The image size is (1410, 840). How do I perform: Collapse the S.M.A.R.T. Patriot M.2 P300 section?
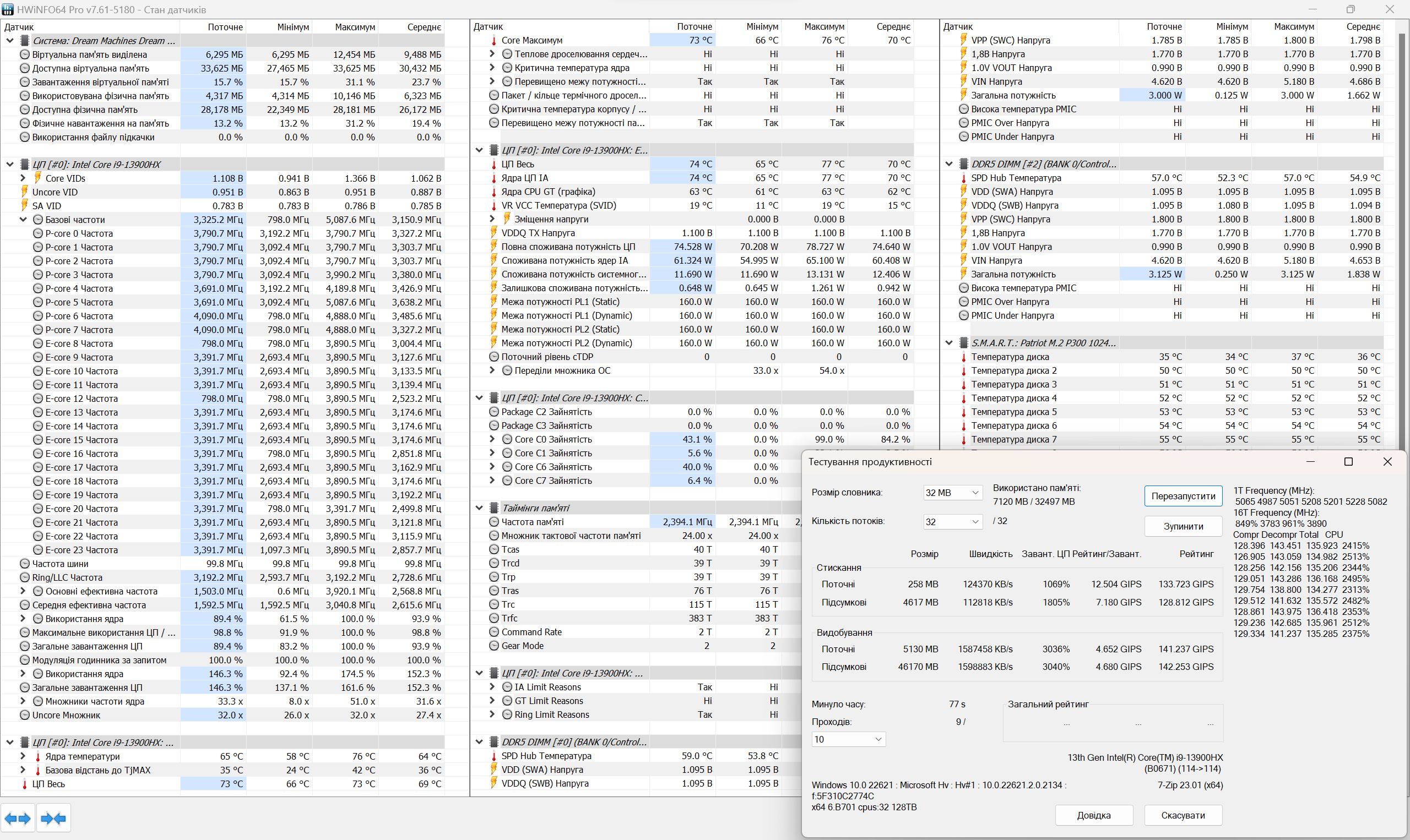(x=949, y=342)
